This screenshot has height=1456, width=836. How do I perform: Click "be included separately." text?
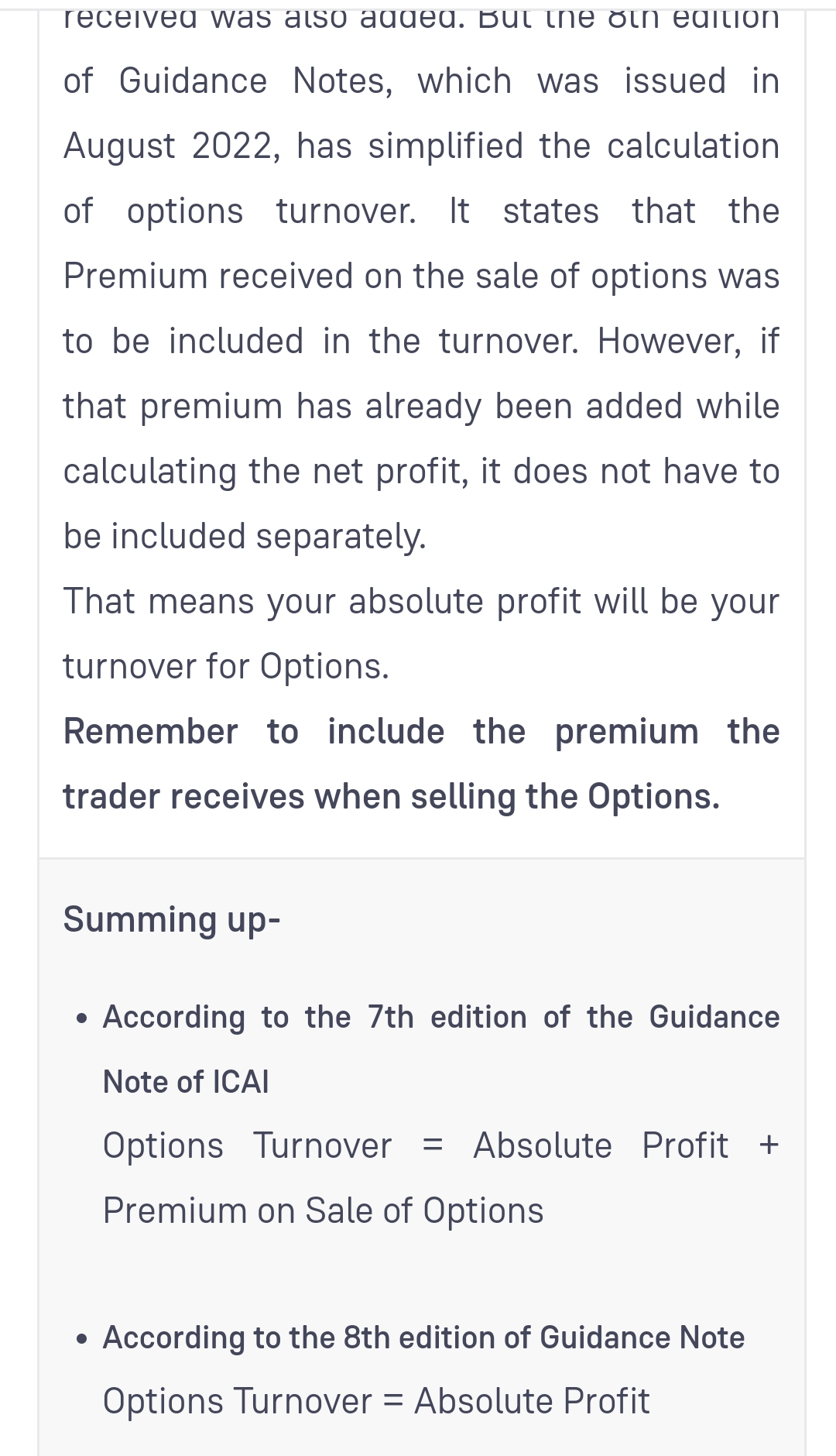[x=245, y=537]
